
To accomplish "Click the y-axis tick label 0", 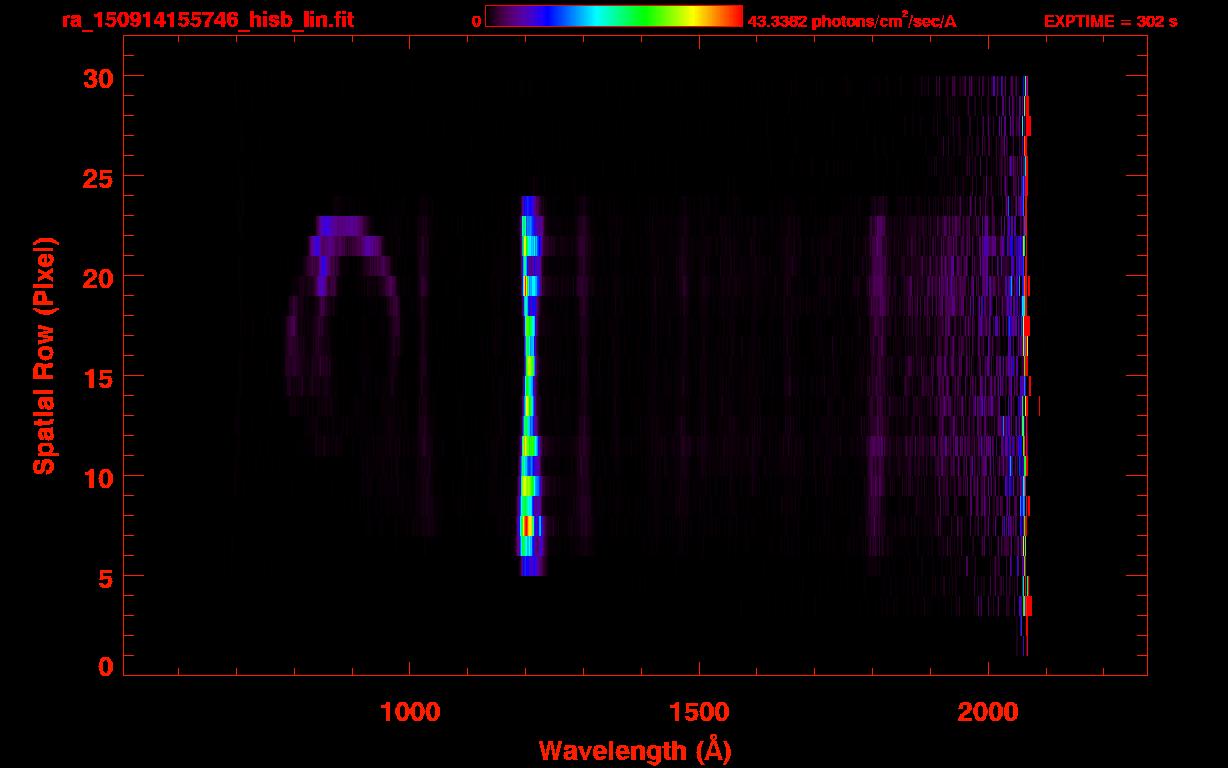I will point(106,666).
